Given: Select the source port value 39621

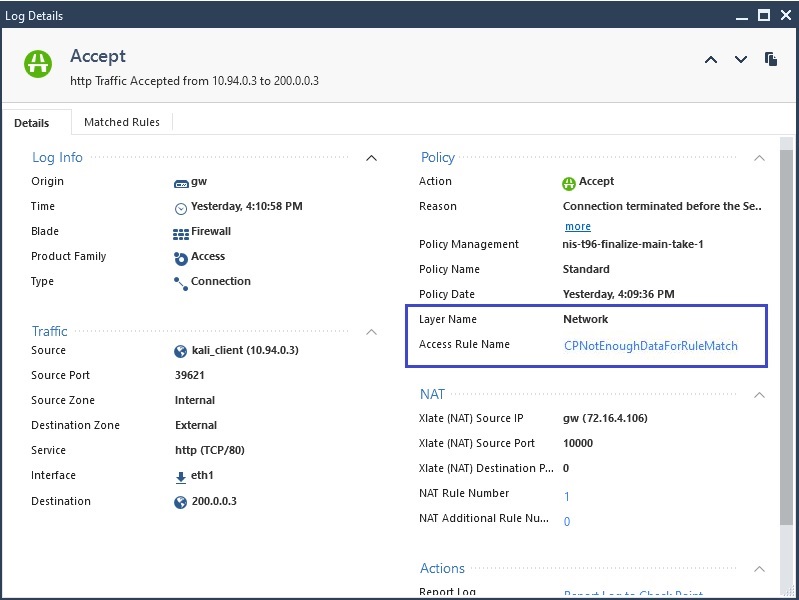Looking at the screenshot, I should (190, 375).
